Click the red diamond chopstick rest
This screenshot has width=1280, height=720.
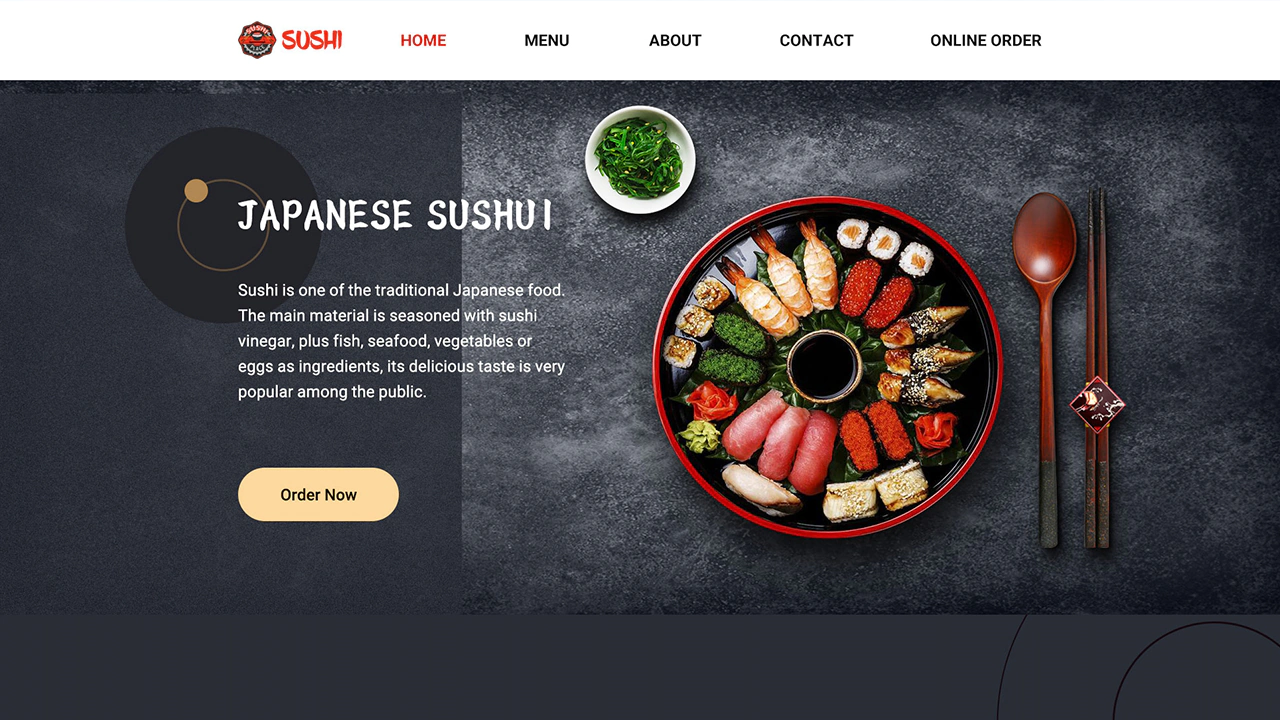(1097, 404)
